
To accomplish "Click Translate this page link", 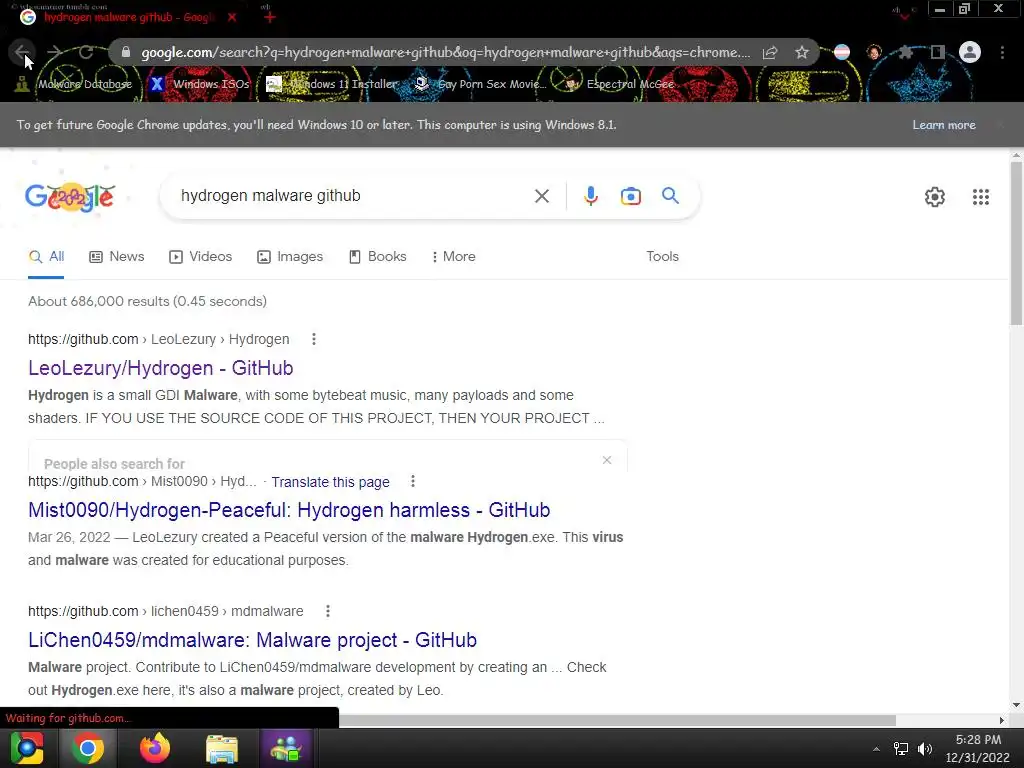I will pyautogui.click(x=330, y=482).
